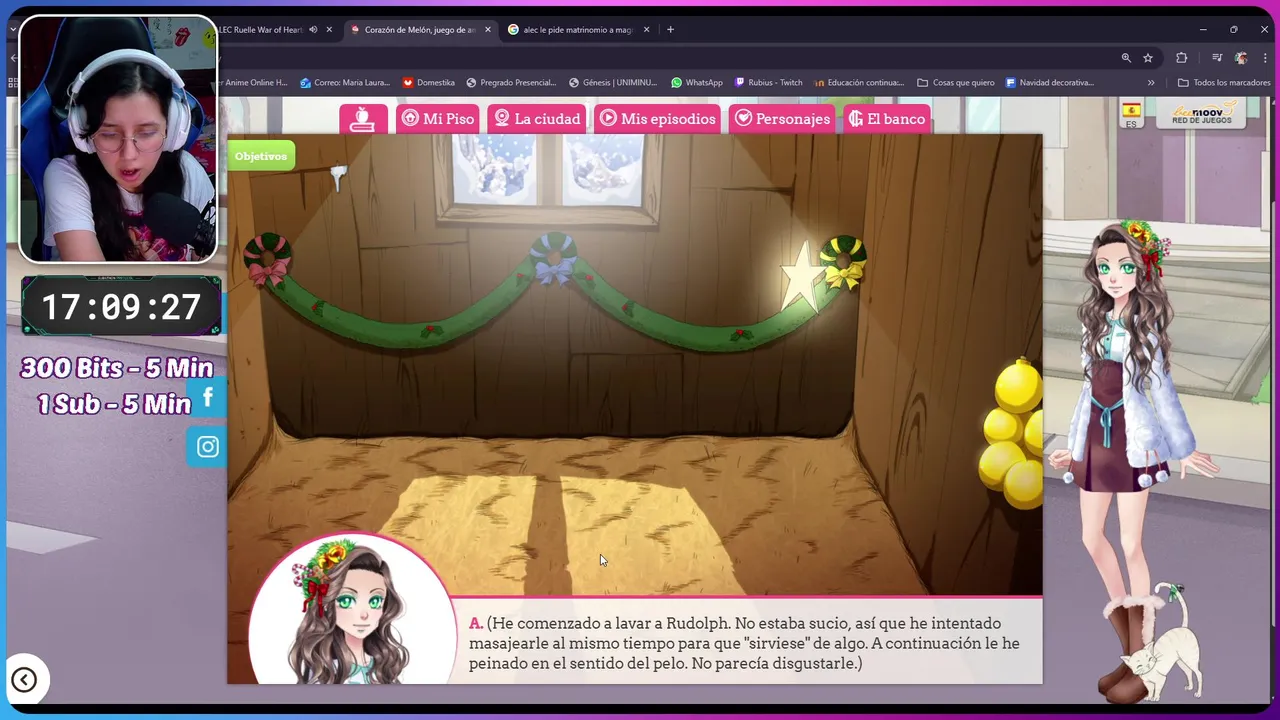Bookmark this page with the star icon
The image size is (1280, 720).
(x=1148, y=58)
